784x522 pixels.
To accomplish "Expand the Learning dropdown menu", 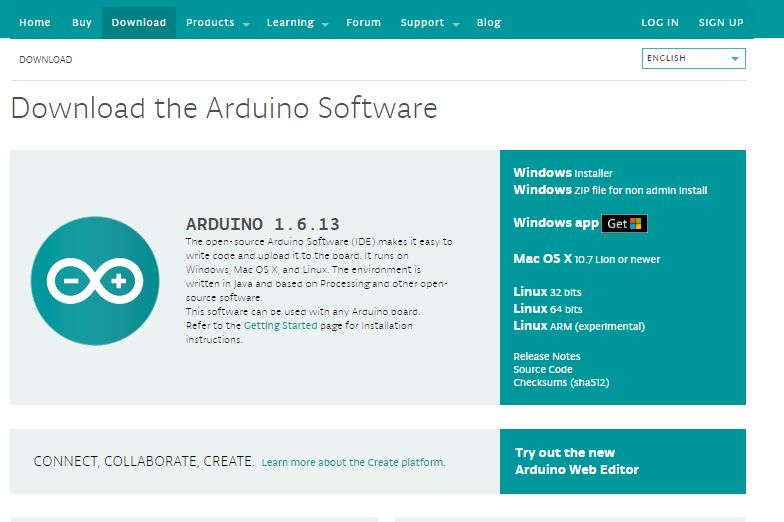I will [298, 22].
